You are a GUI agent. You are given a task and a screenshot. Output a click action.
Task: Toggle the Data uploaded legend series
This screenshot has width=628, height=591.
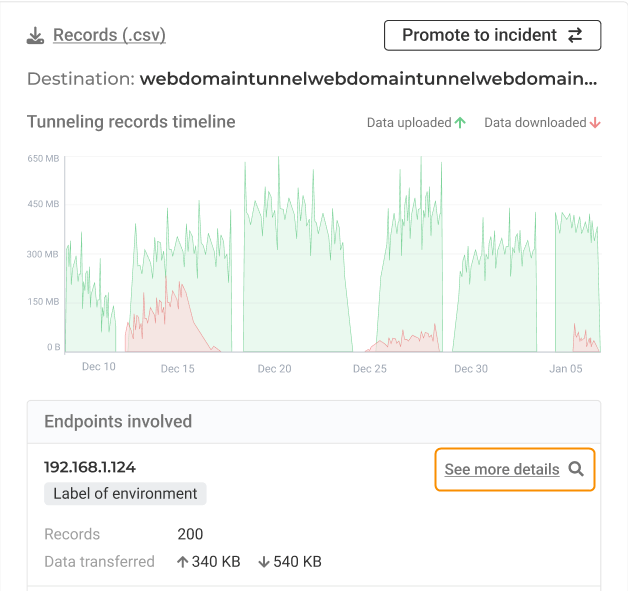point(416,123)
